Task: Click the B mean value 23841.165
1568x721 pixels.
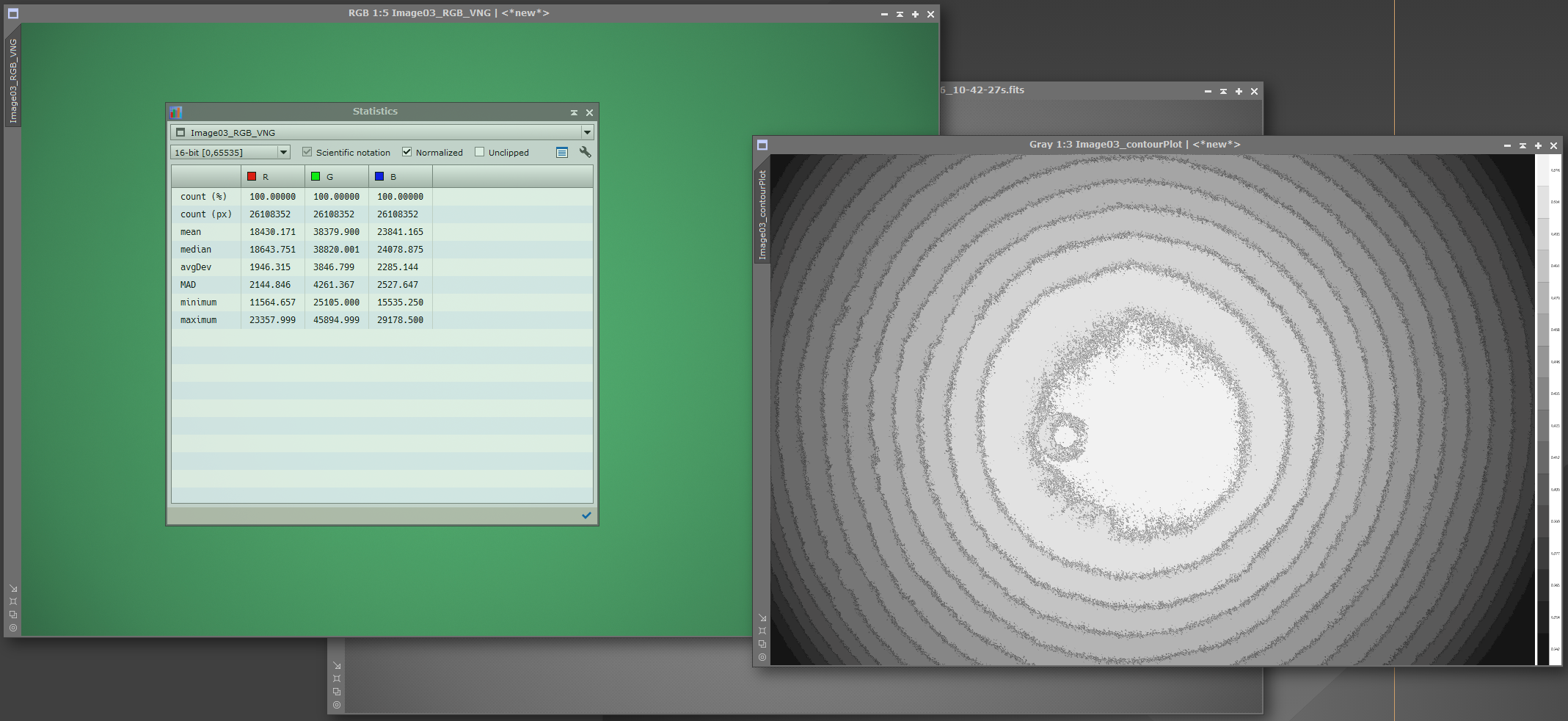Action: [400, 232]
